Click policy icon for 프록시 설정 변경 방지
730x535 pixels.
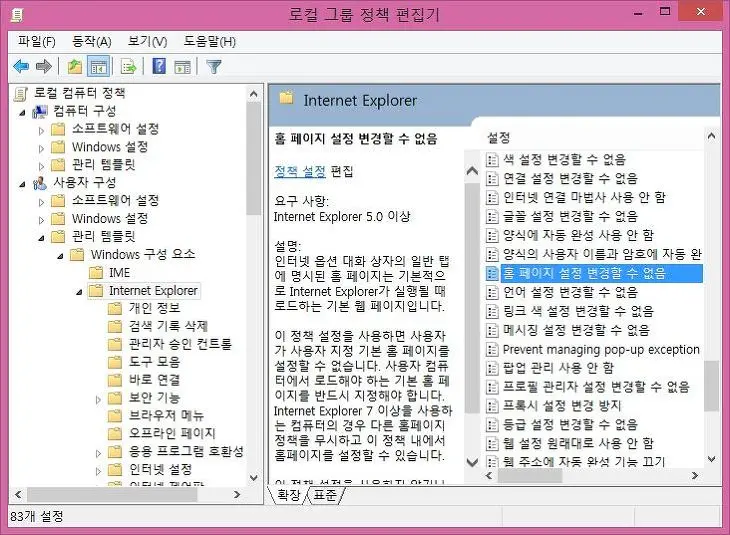[x=492, y=406]
